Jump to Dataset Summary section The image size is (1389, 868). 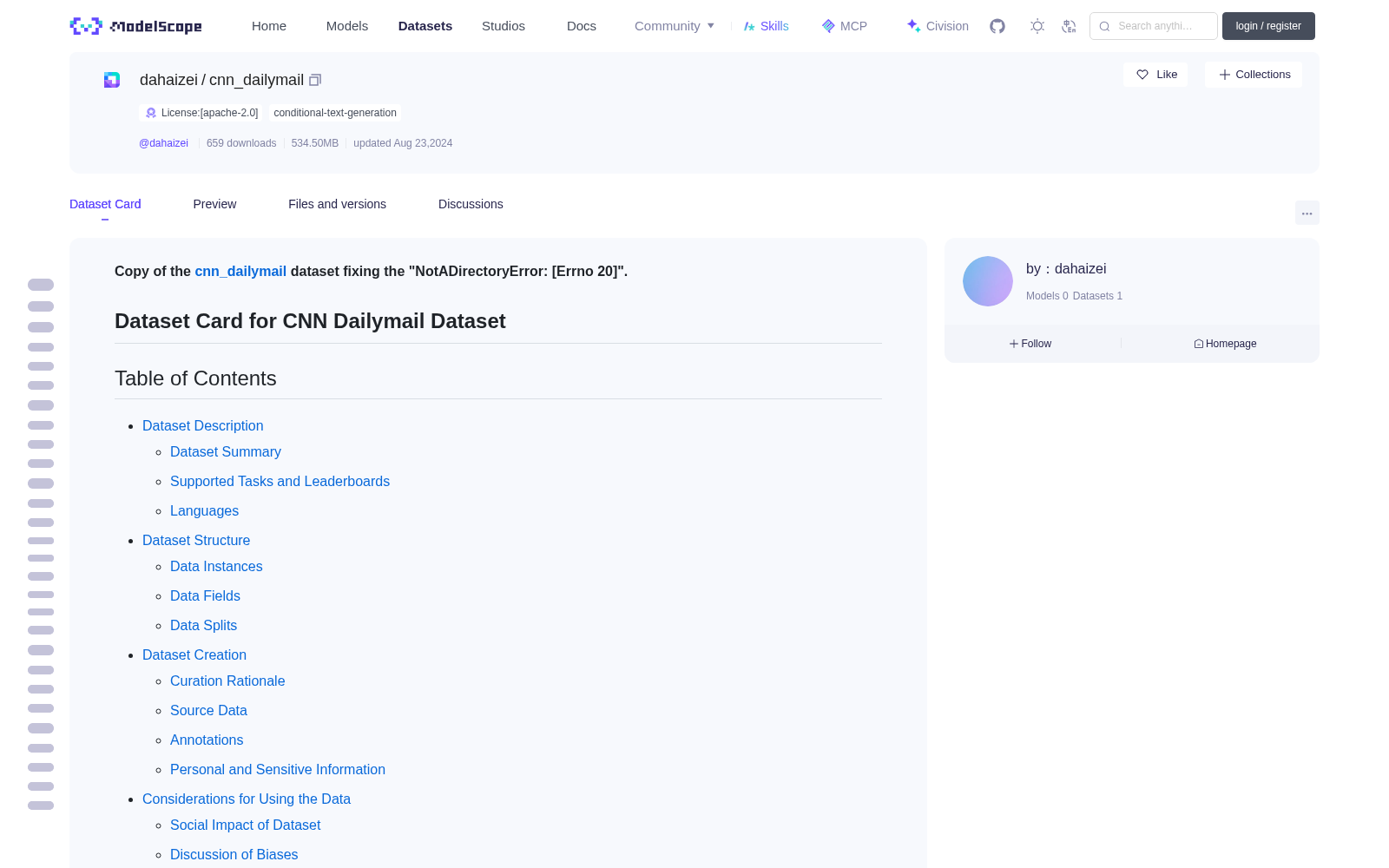[226, 452]
